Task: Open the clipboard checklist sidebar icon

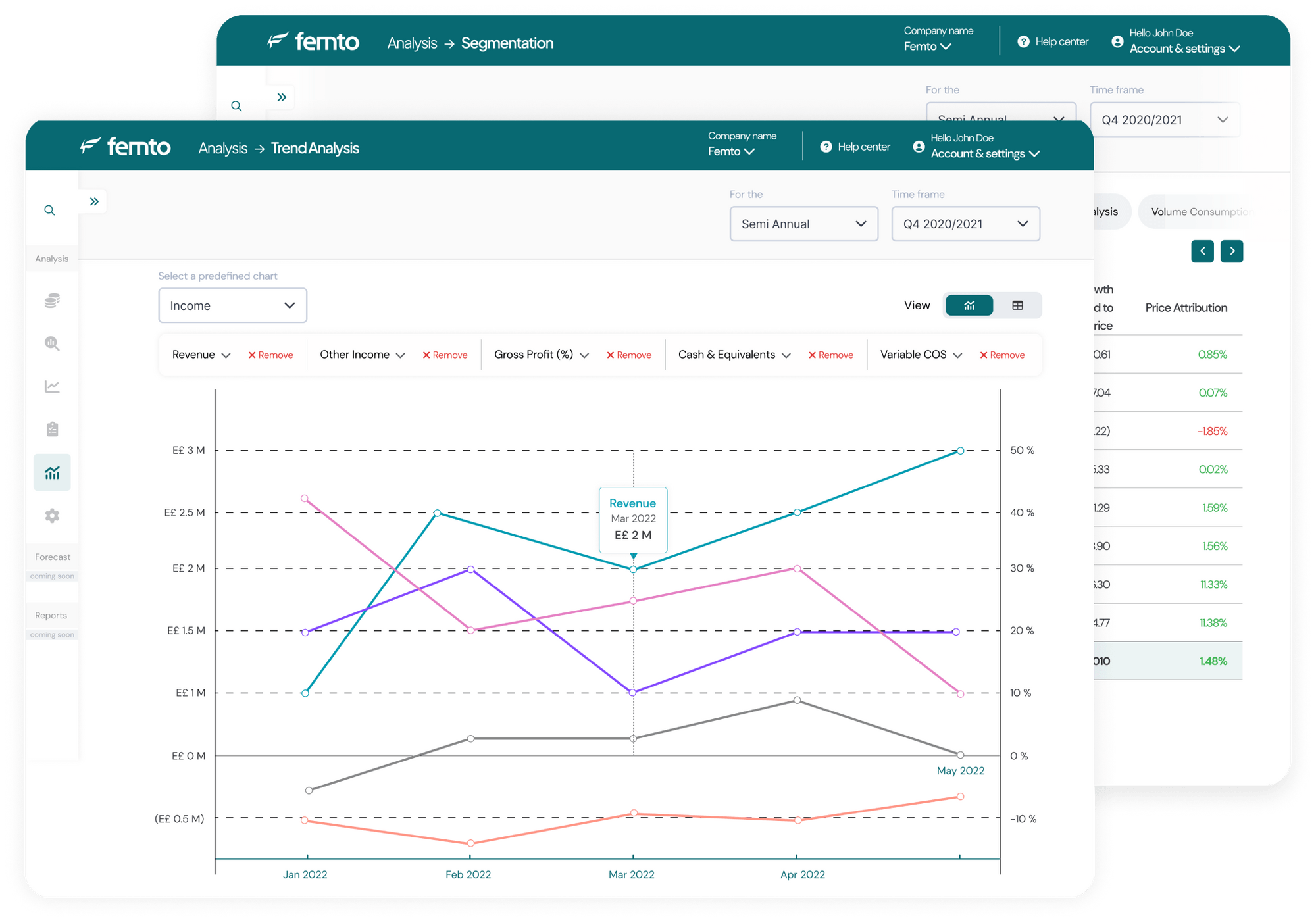Action: [52, 429]
